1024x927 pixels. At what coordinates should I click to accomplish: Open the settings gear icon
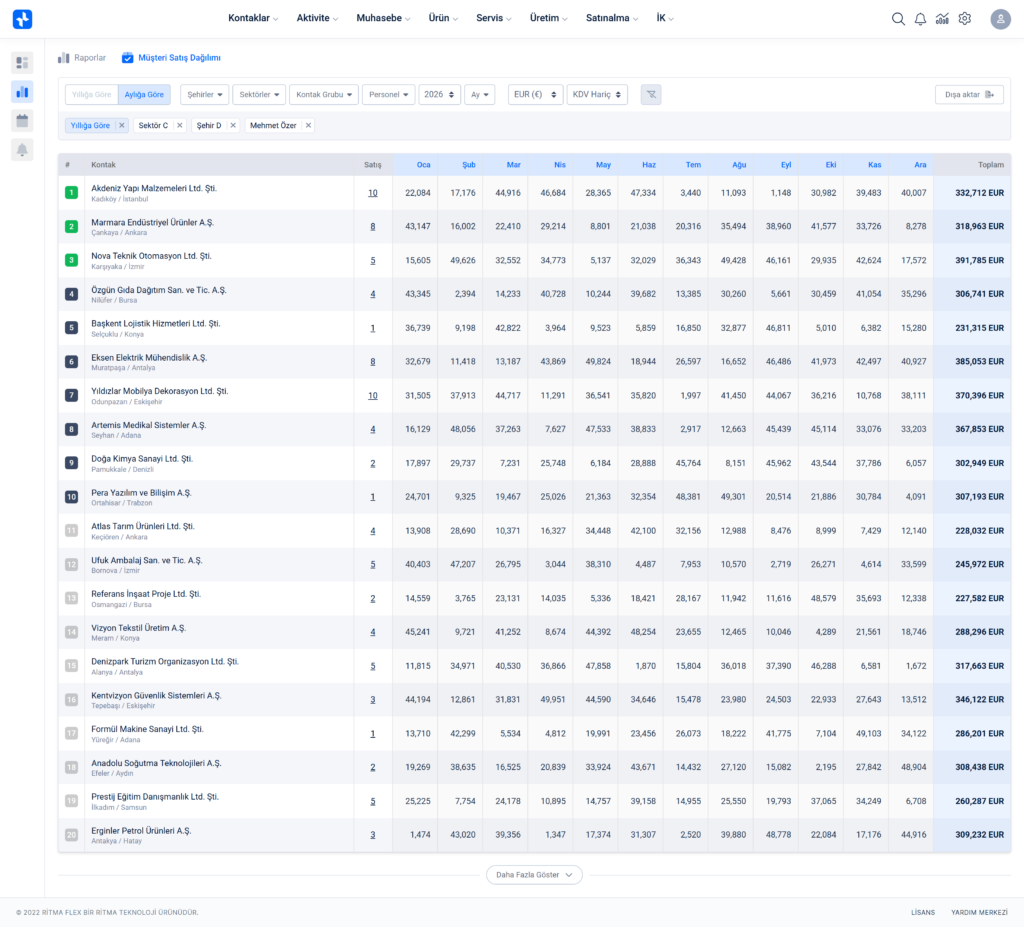tap(965, 19)
